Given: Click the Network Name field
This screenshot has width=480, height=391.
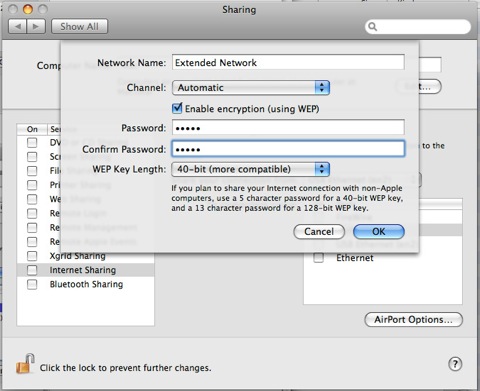Looking at the screenshot, I should (288, 62).
